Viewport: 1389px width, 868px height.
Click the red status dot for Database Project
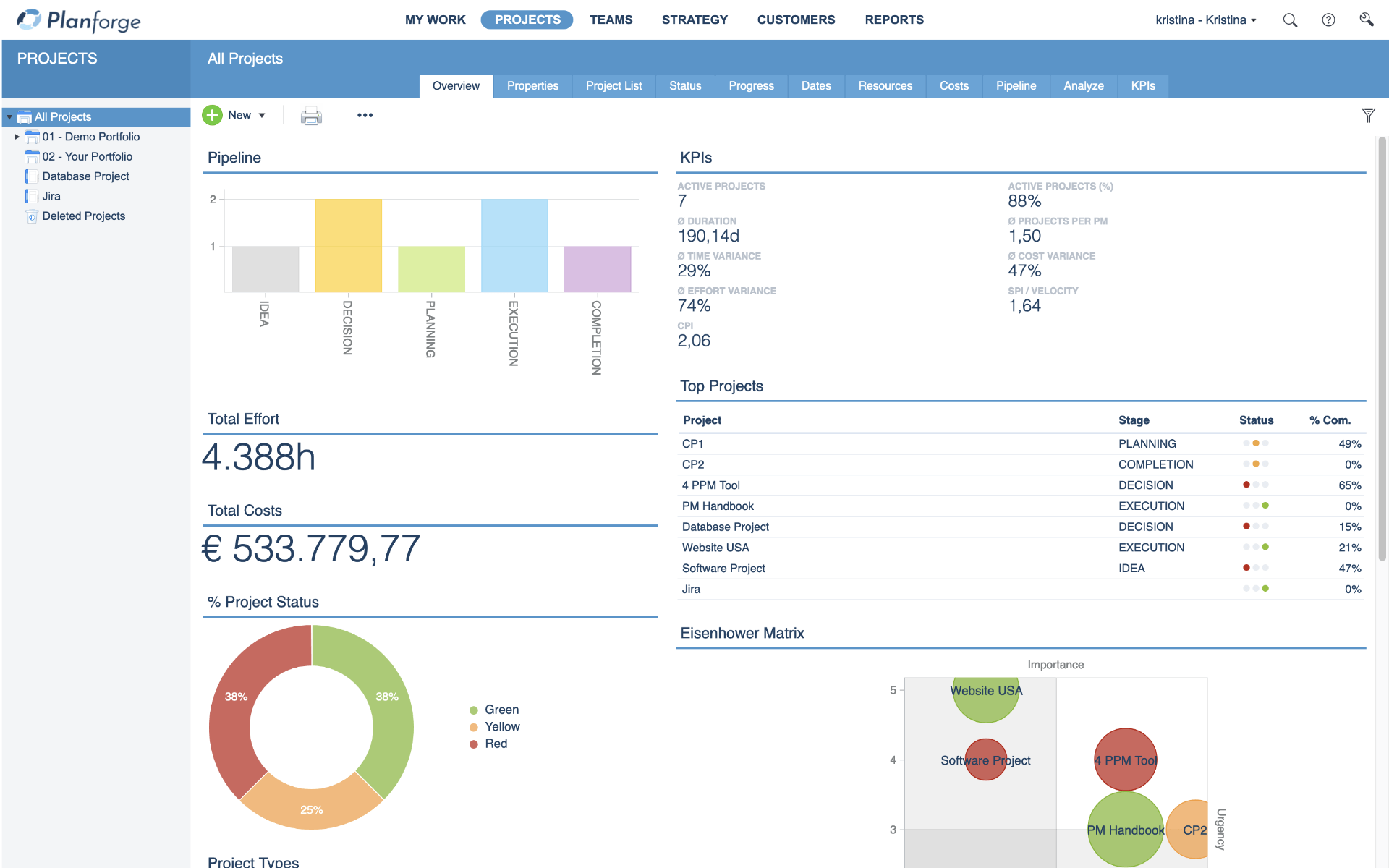1246,527
